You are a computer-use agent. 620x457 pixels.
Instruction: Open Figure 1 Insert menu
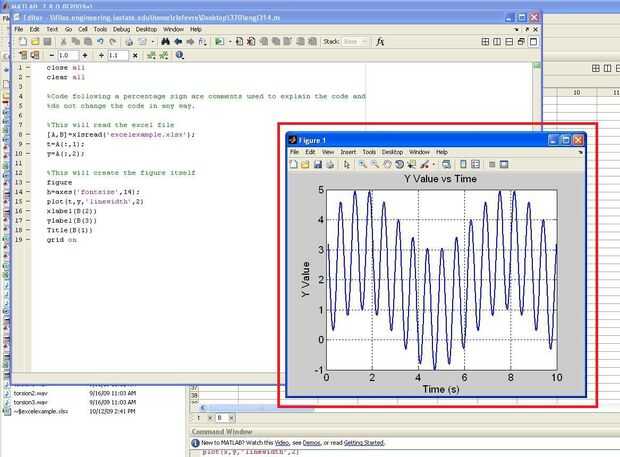coord(348,152)
